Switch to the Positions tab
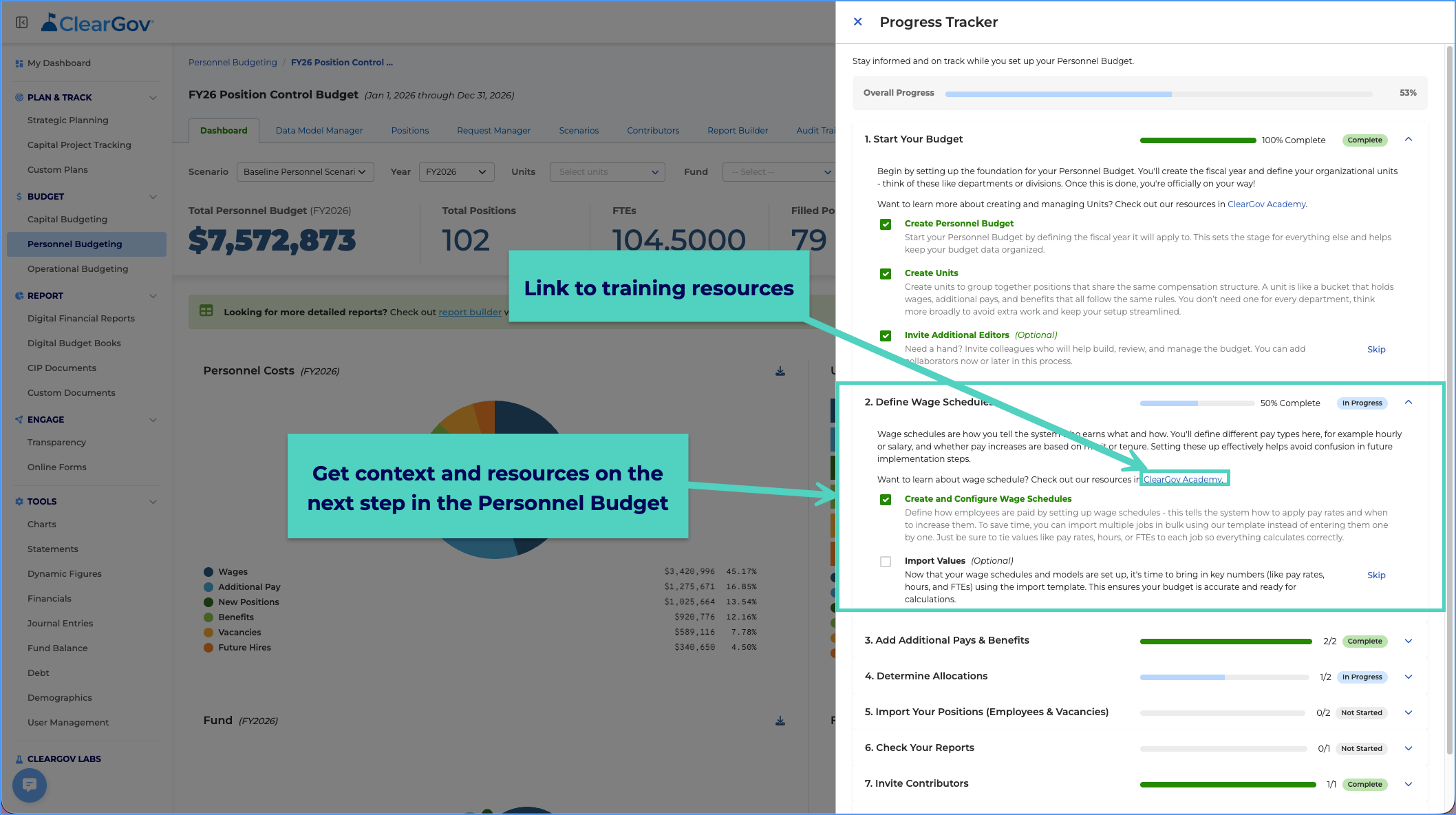 [x=410, y=131]
